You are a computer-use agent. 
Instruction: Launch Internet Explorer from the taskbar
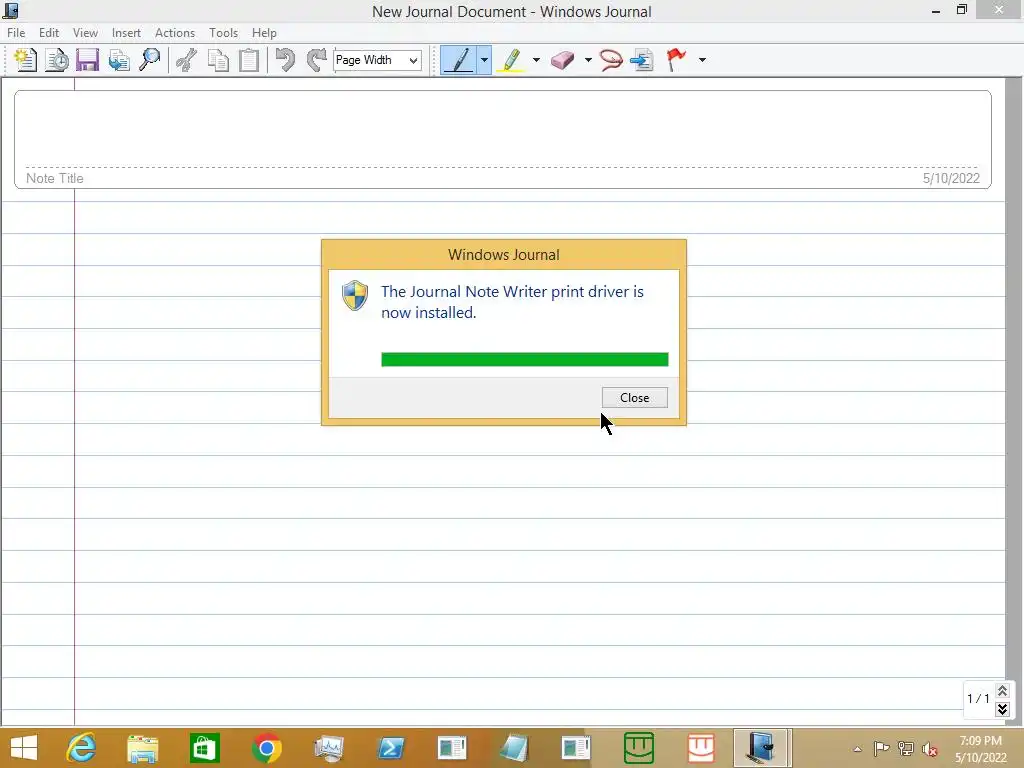pyautogui.click(x=81, y=748)
